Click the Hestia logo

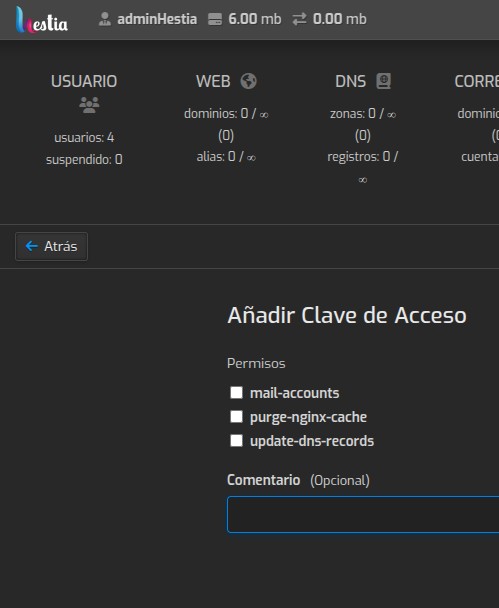pos(41,19)
